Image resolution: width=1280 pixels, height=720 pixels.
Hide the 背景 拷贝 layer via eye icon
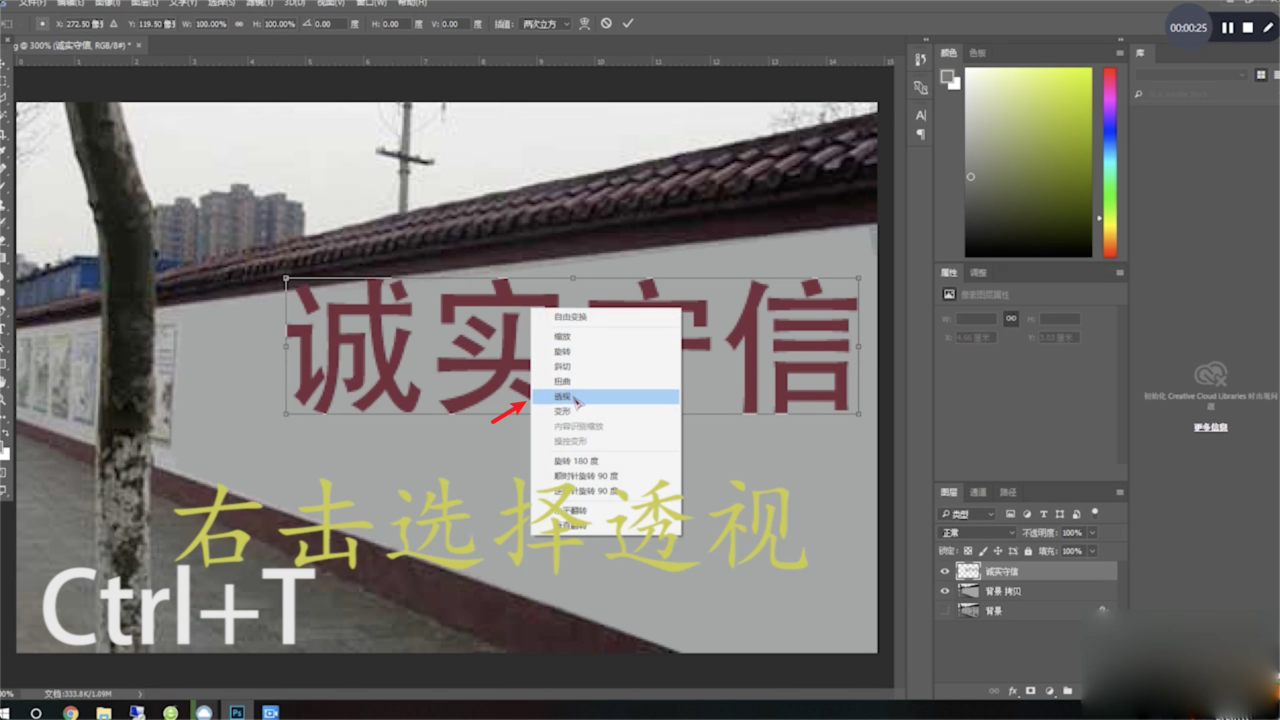tap(945, 591)
